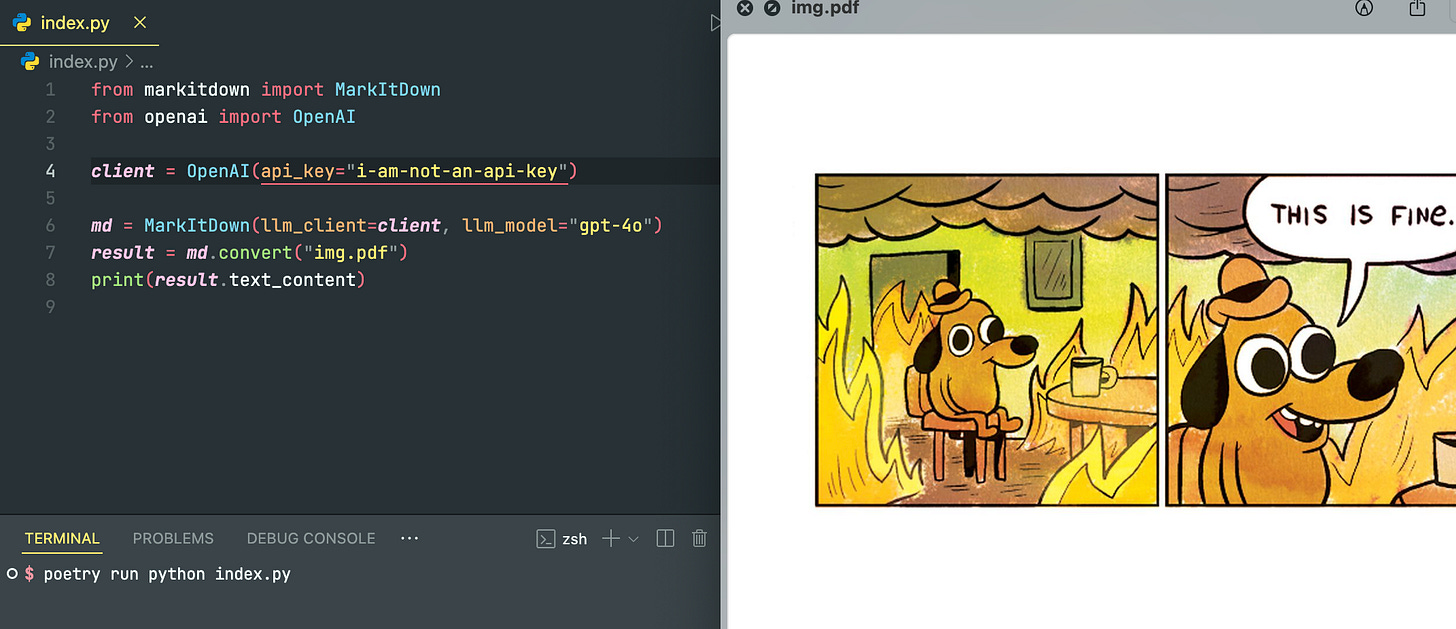Image resolution: width=1456 pixels, height=629 pixels.
Task: Click the Python icon on index.py tab
Action: (x=22, y=22)
